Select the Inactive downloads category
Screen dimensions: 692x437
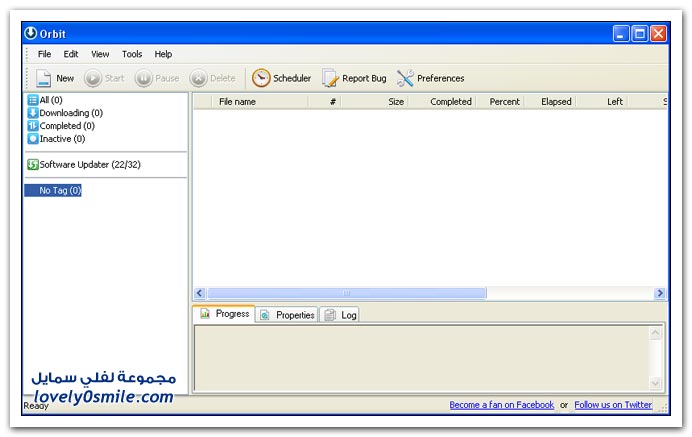click(x=61, y=139)
